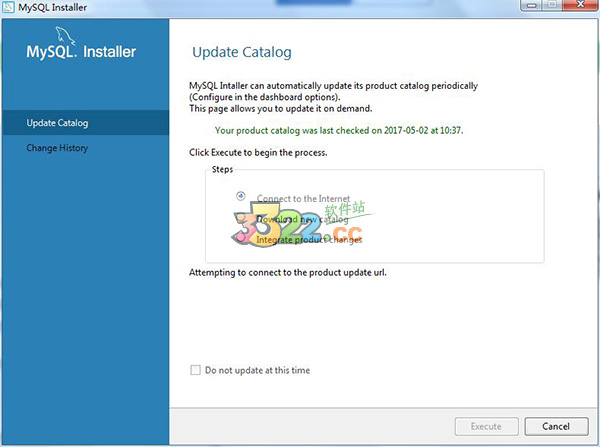The height and width of the screenshot is (447, 600).
Task: Select the Connect to the Internet step text
Action: pyautogui.click(x=303, y=199)
